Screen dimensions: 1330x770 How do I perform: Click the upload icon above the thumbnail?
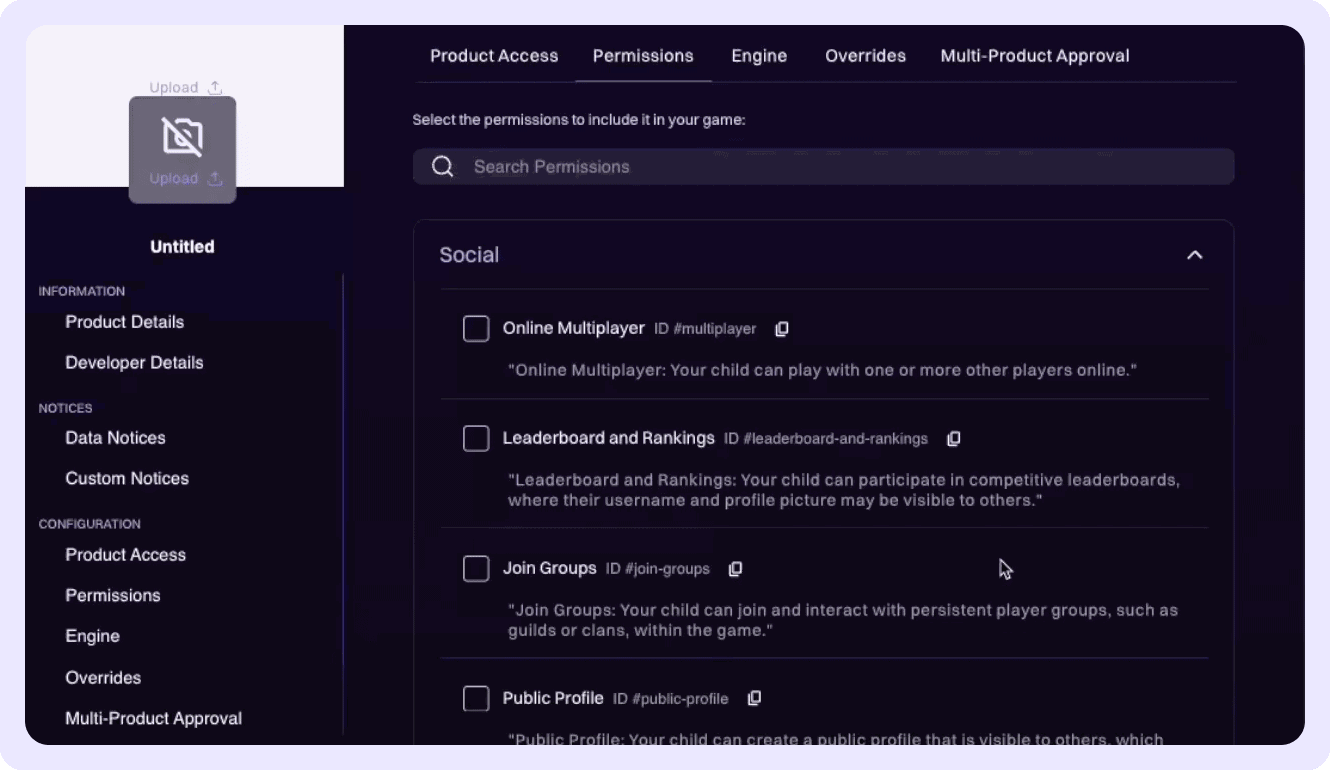click(214, 88)
